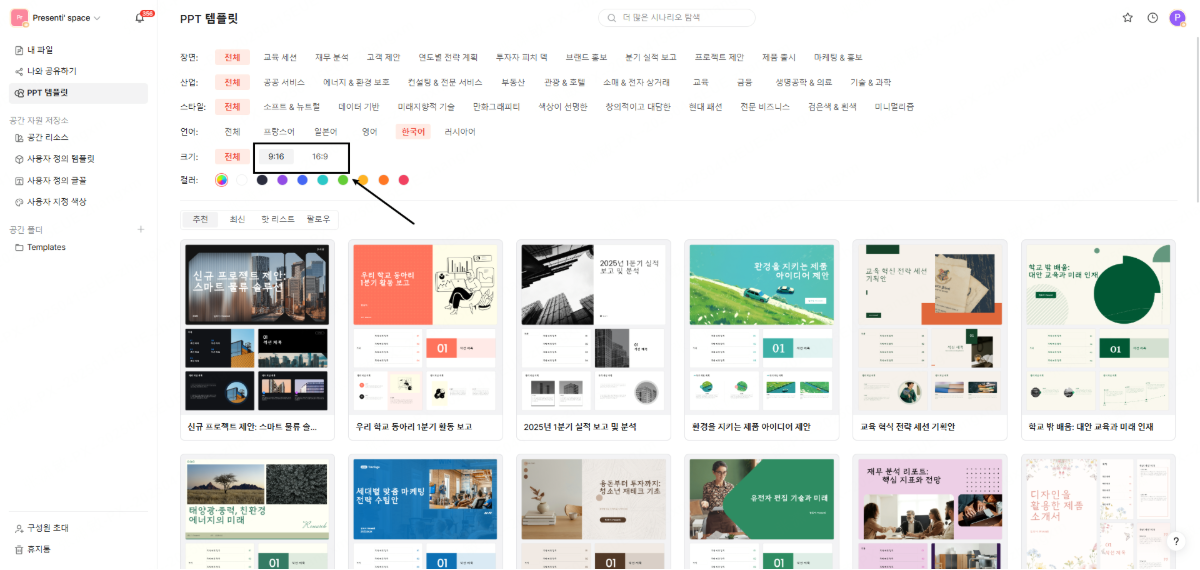
Task: Open the Templates folder in sidebar
Action: pos(46,247)
